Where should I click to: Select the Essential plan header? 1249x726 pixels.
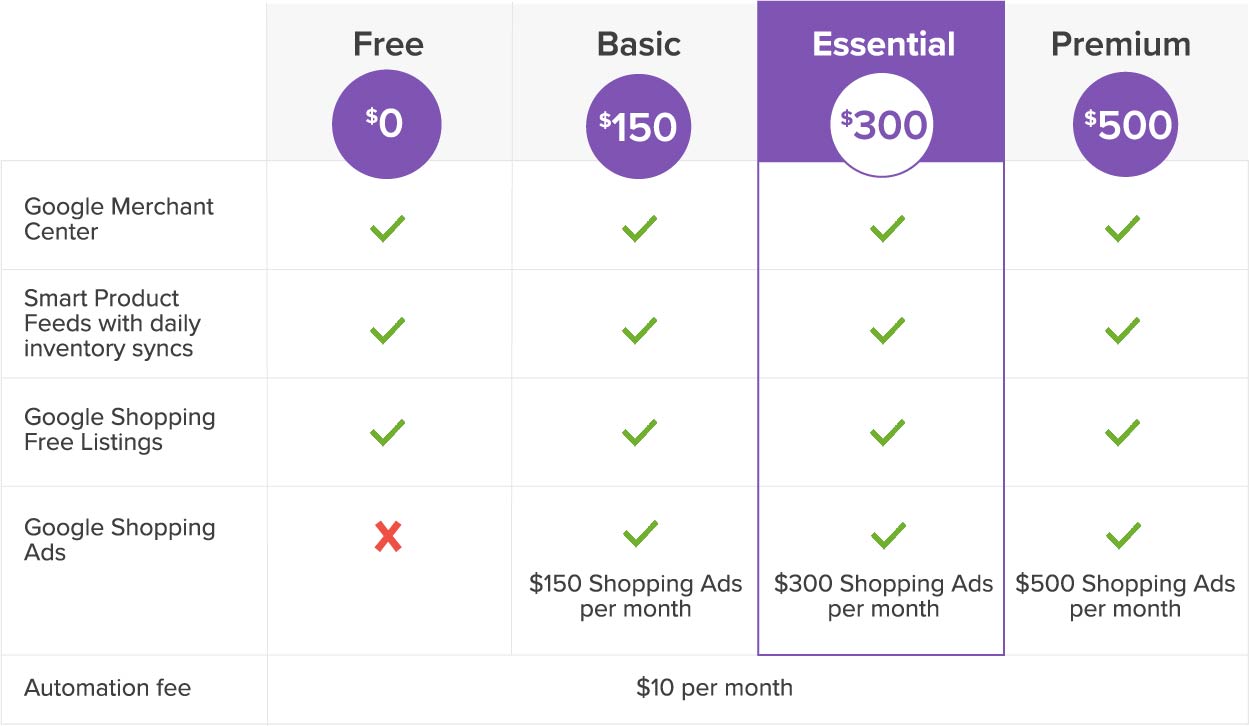(883, 44)
